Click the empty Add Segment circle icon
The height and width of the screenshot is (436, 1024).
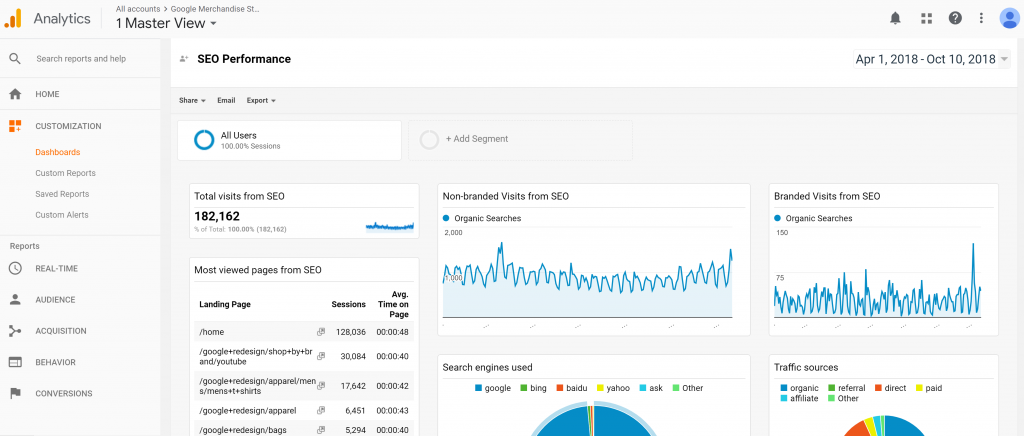click(429, 140)
